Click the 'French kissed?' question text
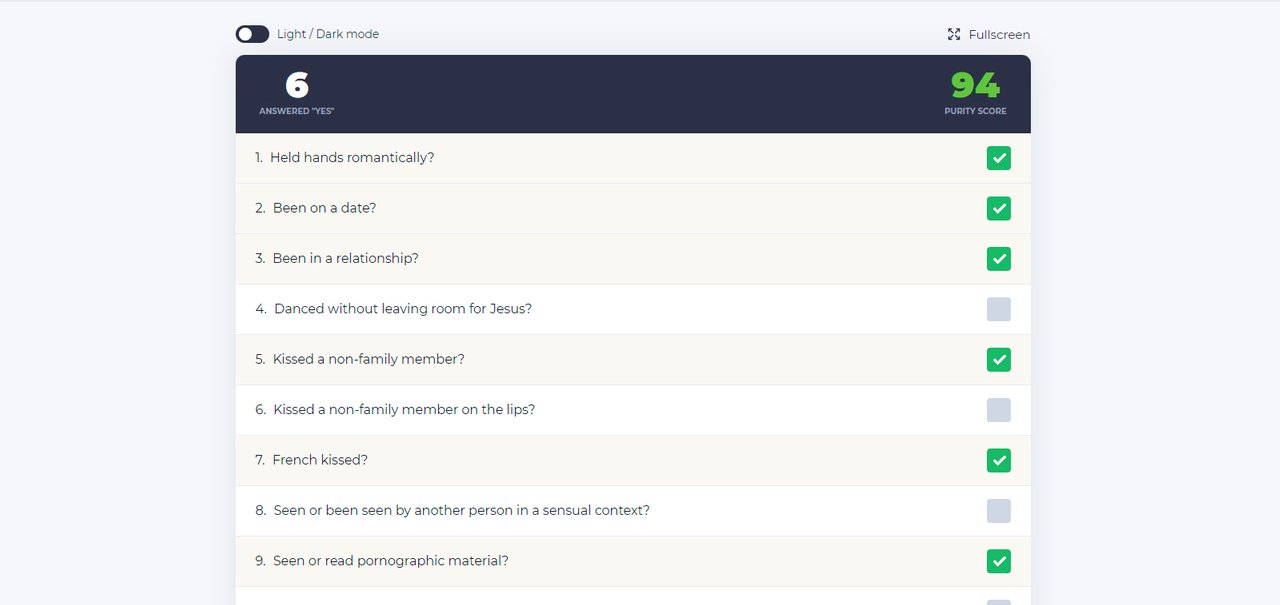1280x605 pixels. click(320, 460)
